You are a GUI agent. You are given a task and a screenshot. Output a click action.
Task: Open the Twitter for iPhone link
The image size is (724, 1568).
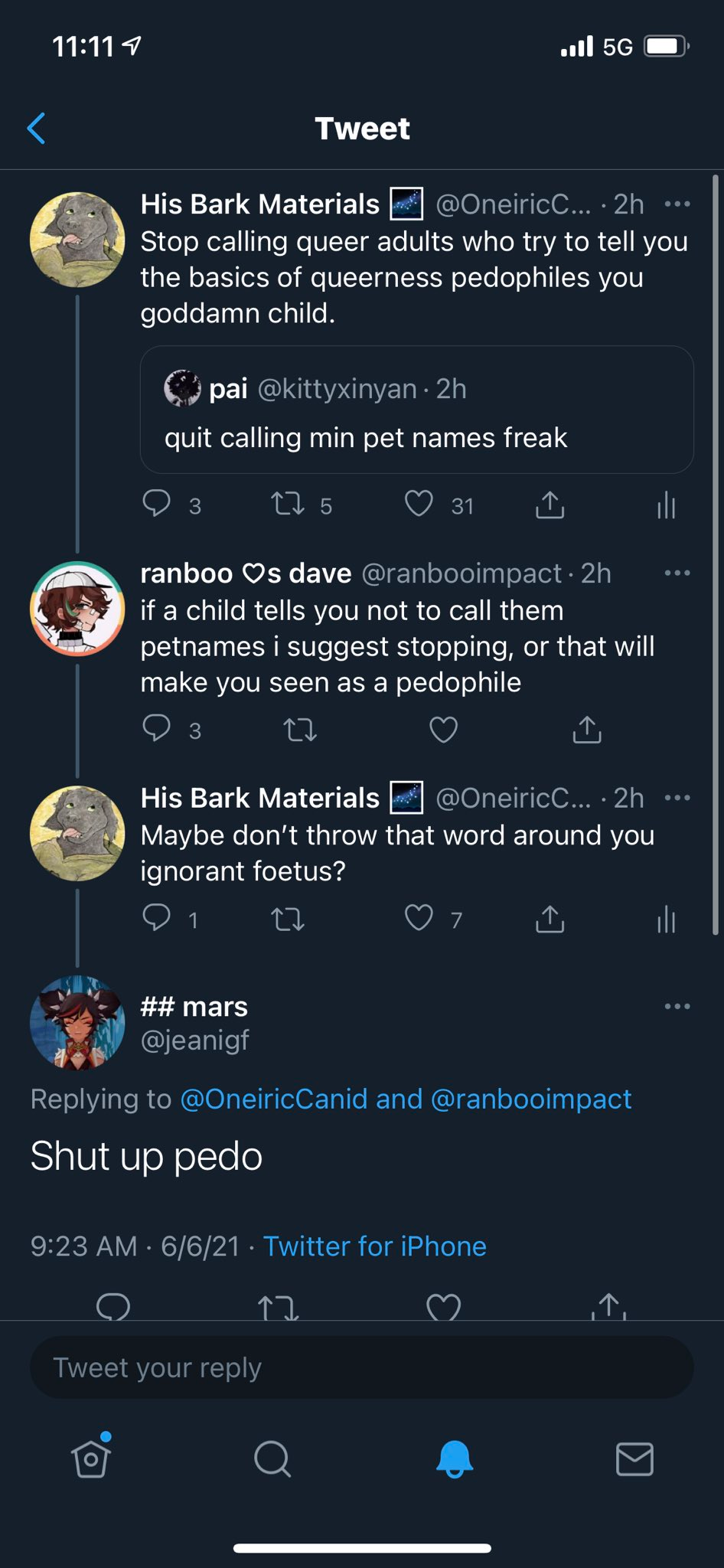[x=375, y=1246]
